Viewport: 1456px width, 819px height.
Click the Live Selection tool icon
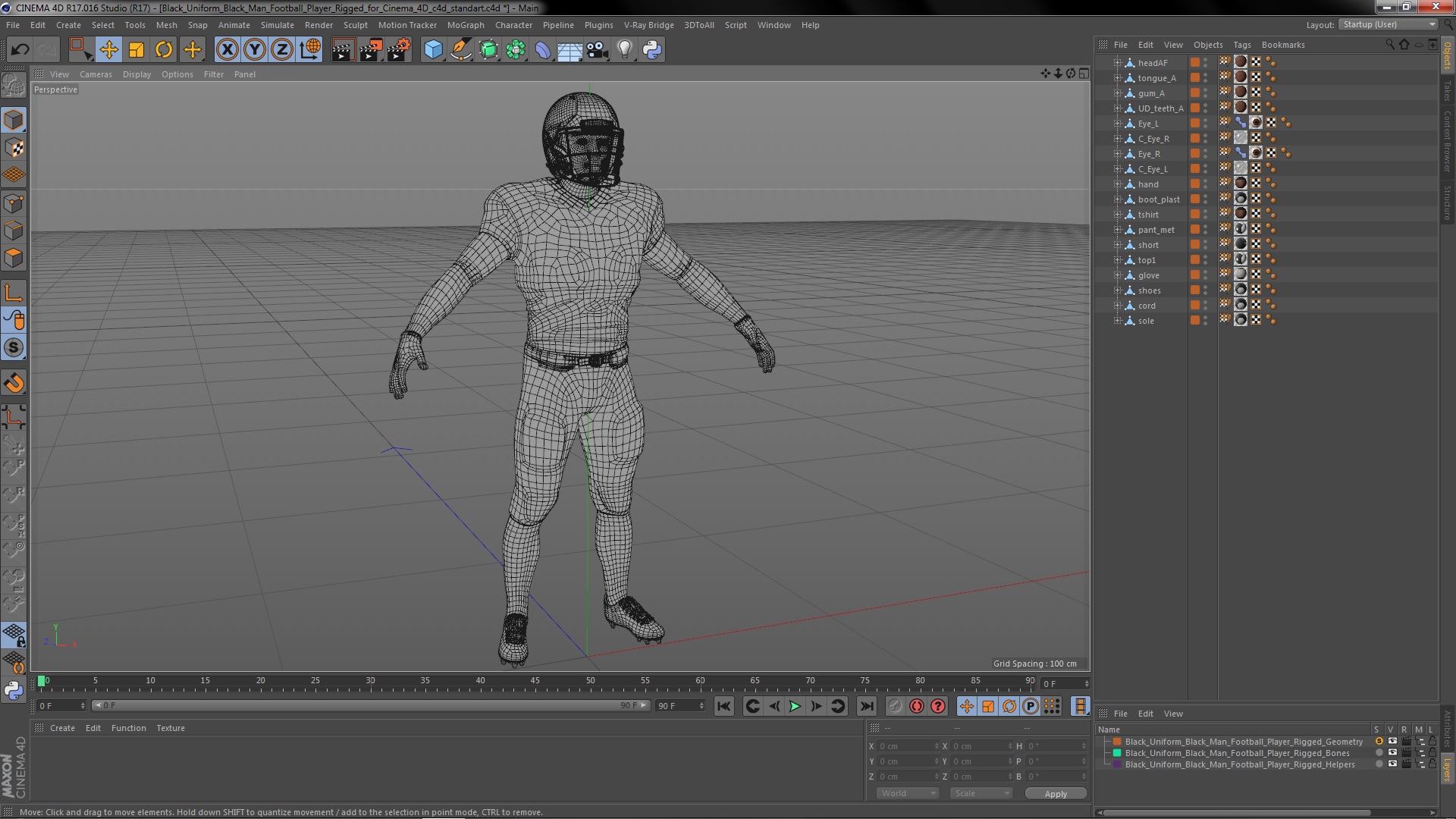click(x=80, y=50)
